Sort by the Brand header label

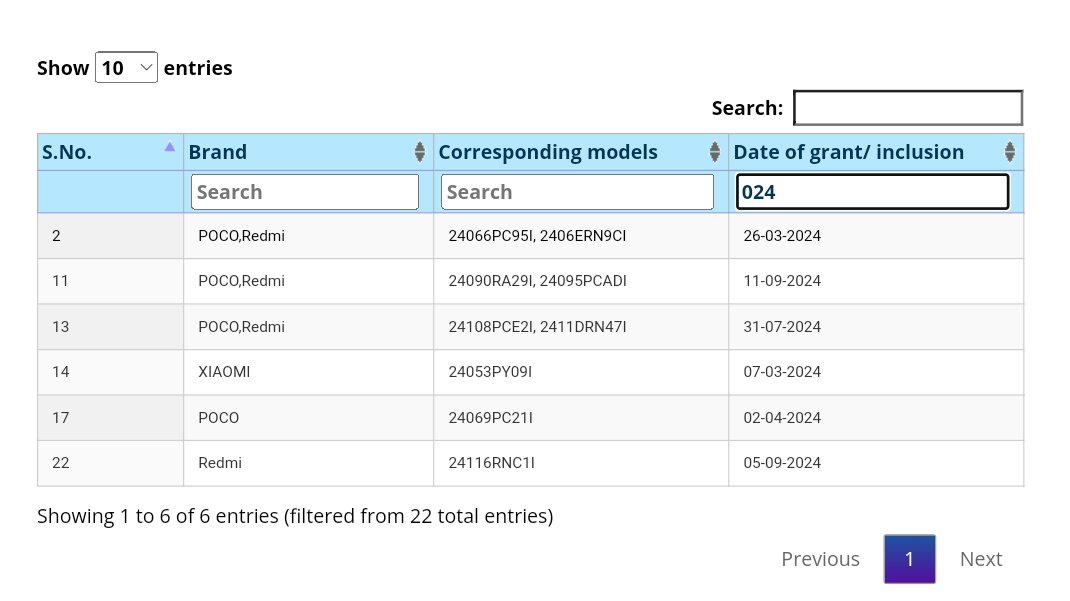pyautogui.click(x=218, y=152)
